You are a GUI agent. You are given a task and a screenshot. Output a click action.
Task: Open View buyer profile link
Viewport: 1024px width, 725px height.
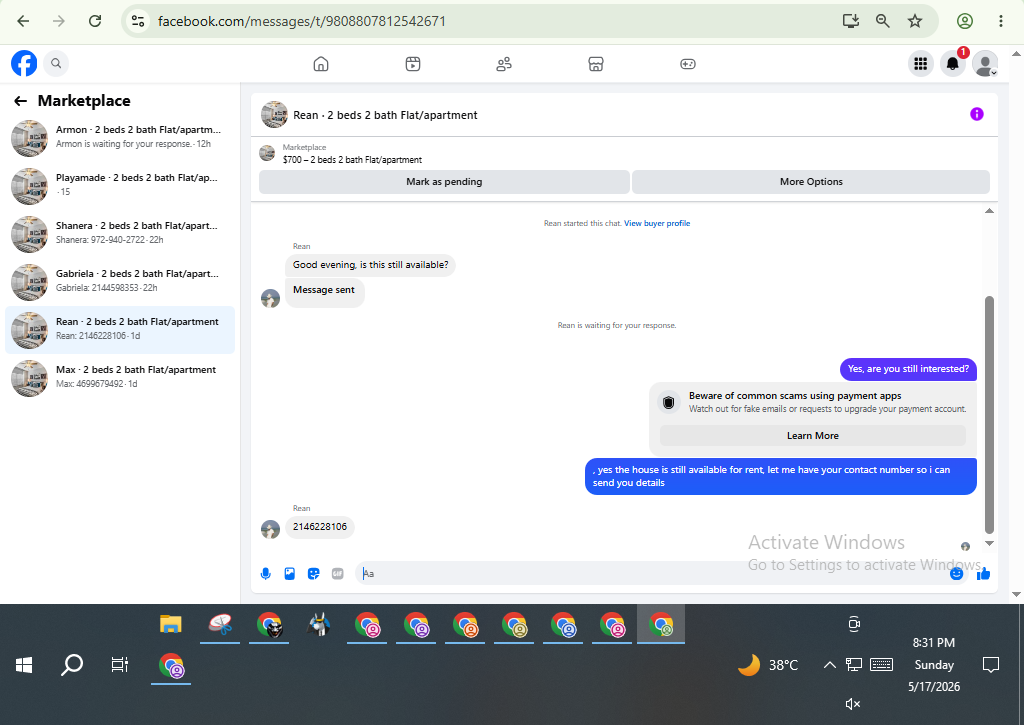(x=657, y=223)
